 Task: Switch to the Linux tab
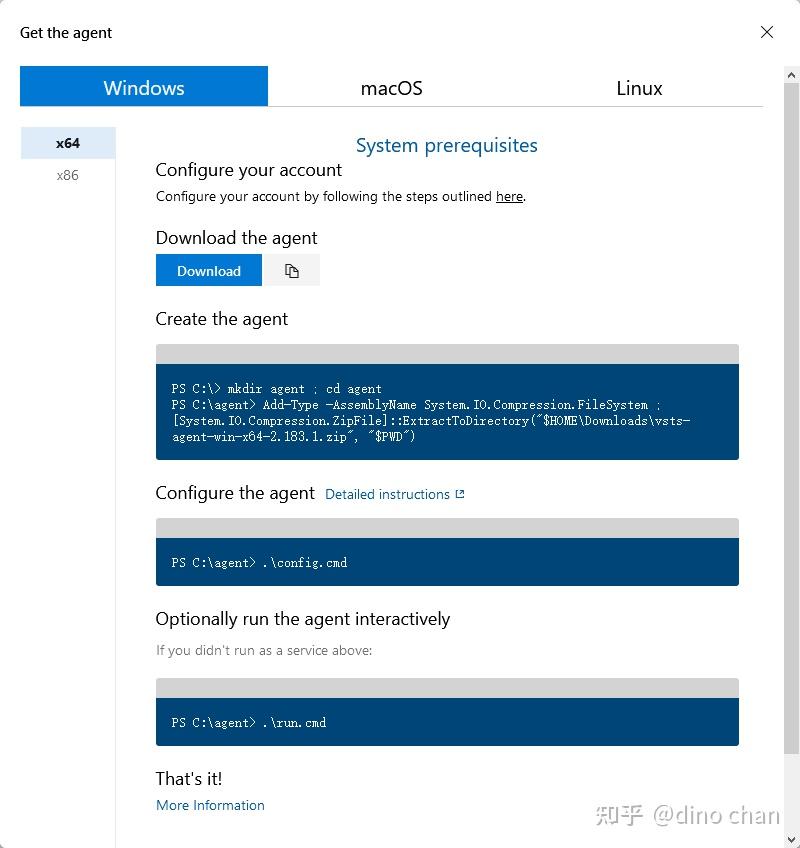coord(639,88)
